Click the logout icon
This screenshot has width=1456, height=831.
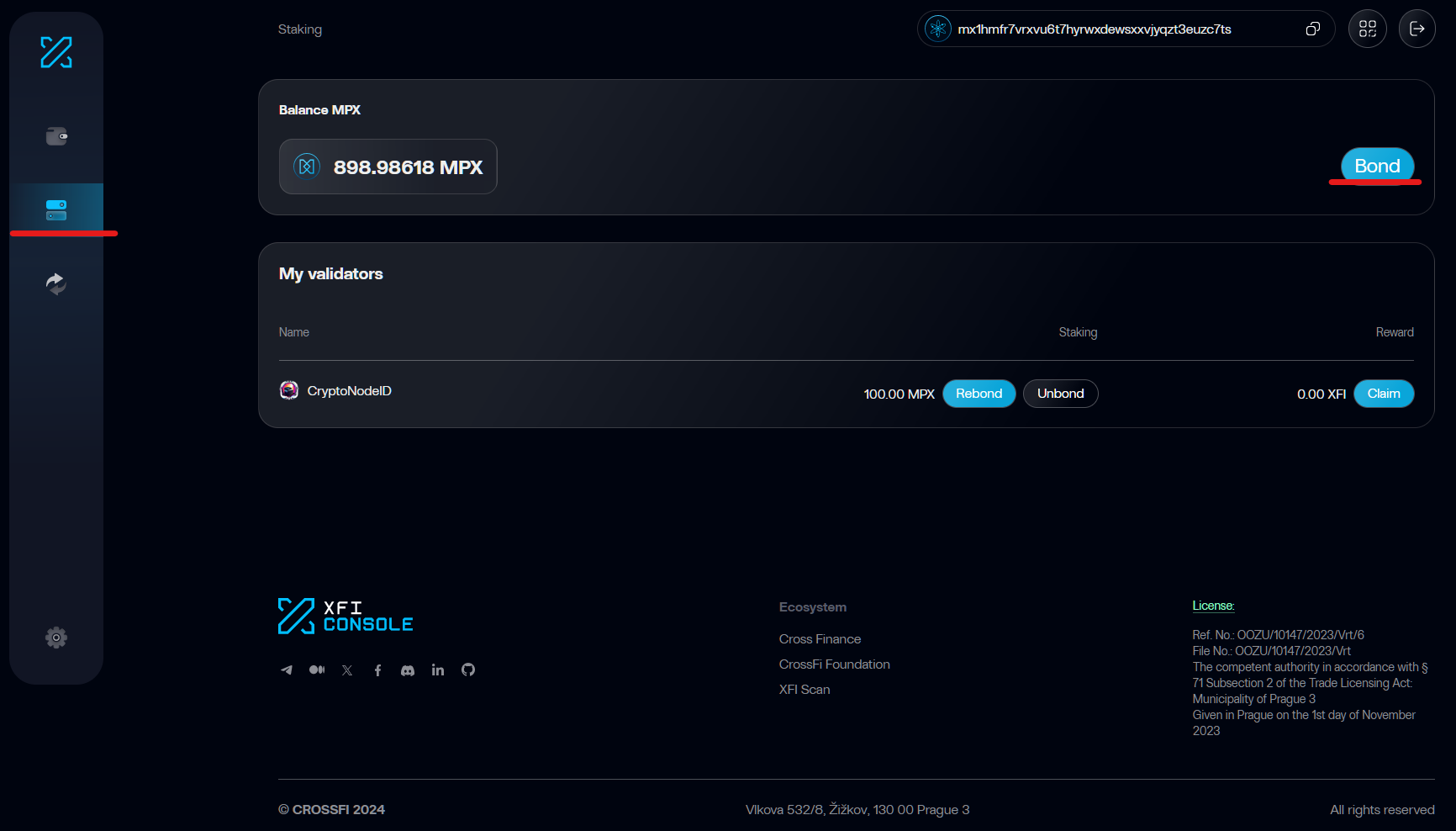tap(1417, 29)
